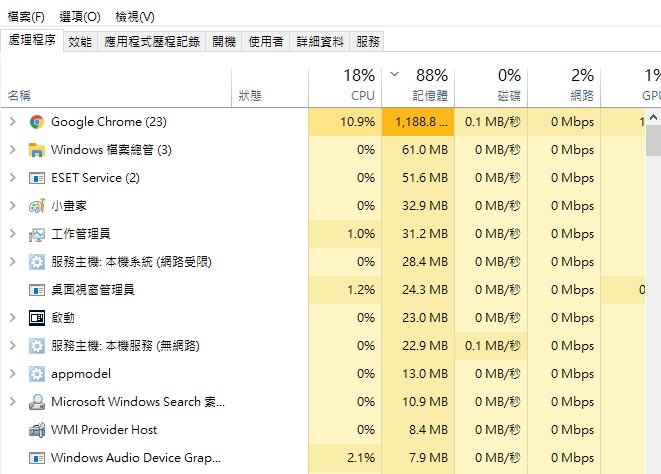Click the 服務主機: 本機服務 gear icon
The image size is (661, 474).
coord(37,346)
